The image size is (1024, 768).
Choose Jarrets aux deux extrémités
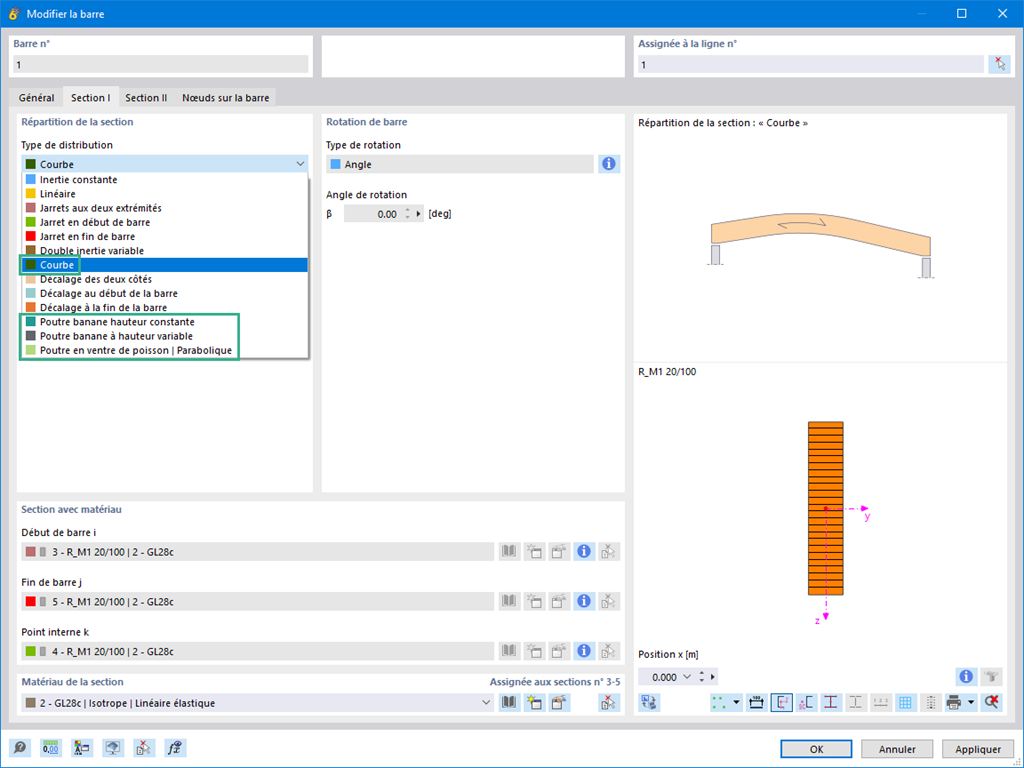tap(165, 208)
